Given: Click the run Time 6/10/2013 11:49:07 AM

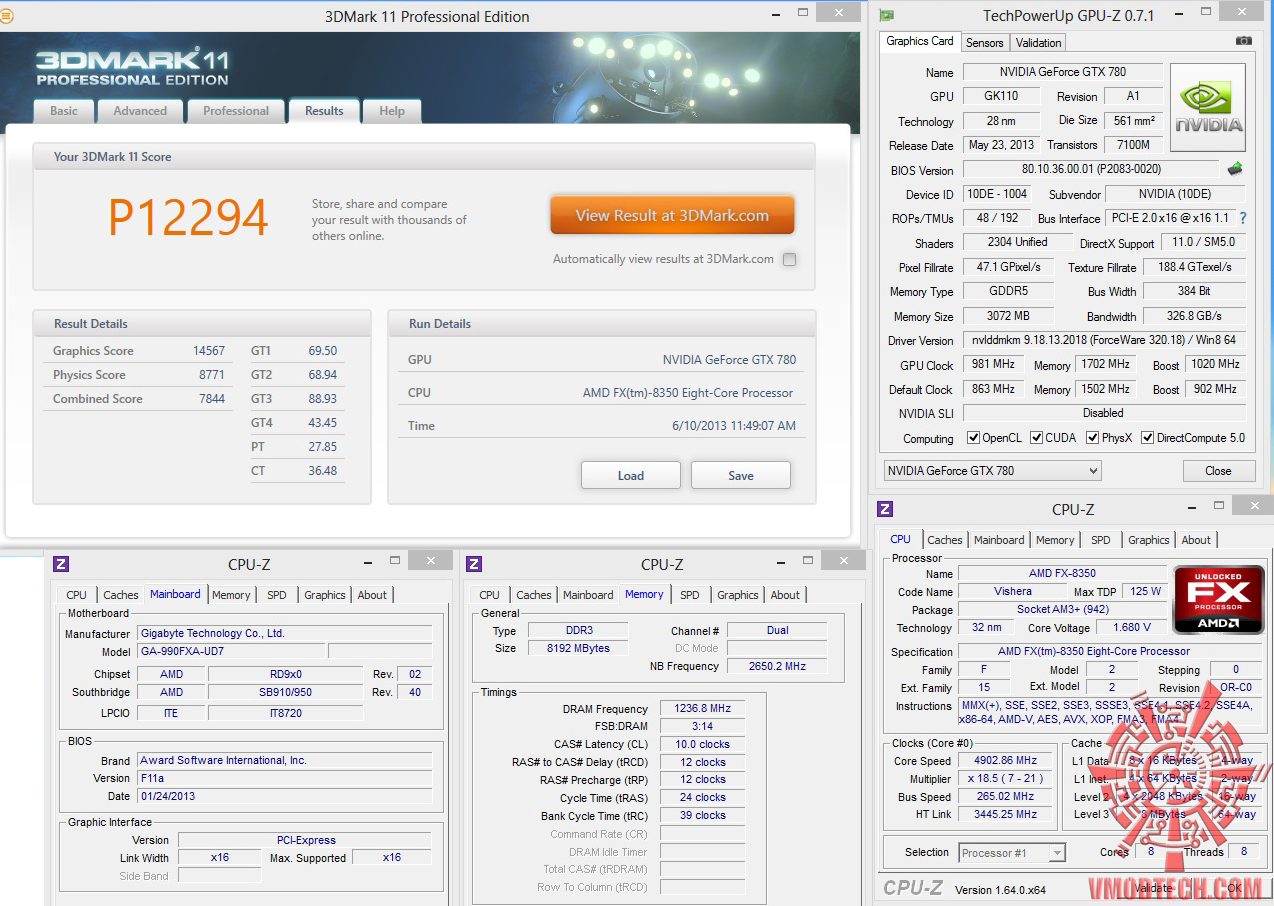Looking at the screenshot, I should pyautogui.click(x=734, y=426).
